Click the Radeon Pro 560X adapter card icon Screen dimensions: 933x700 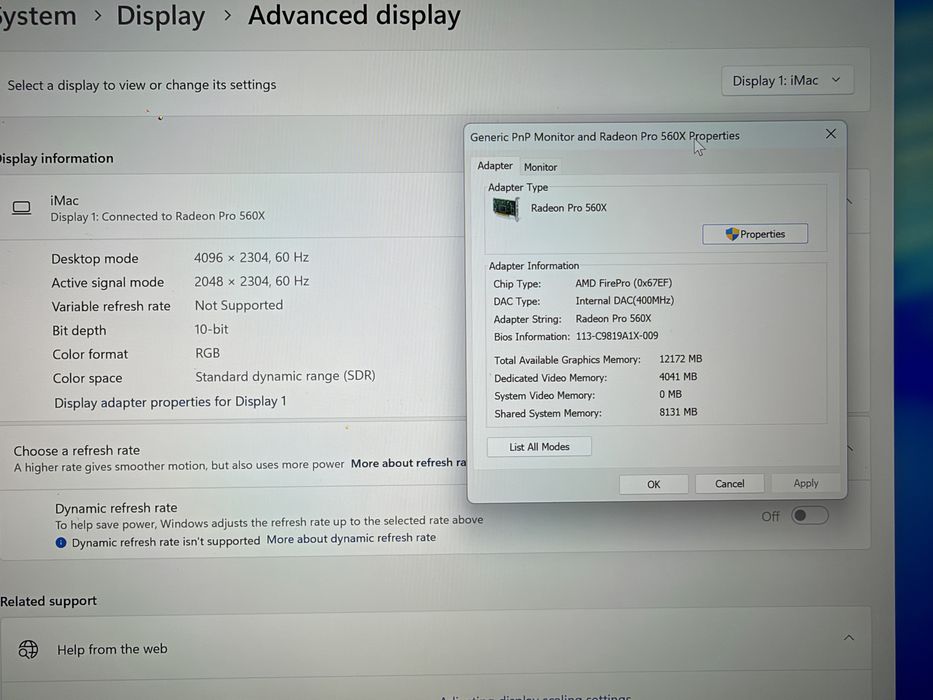506,209
